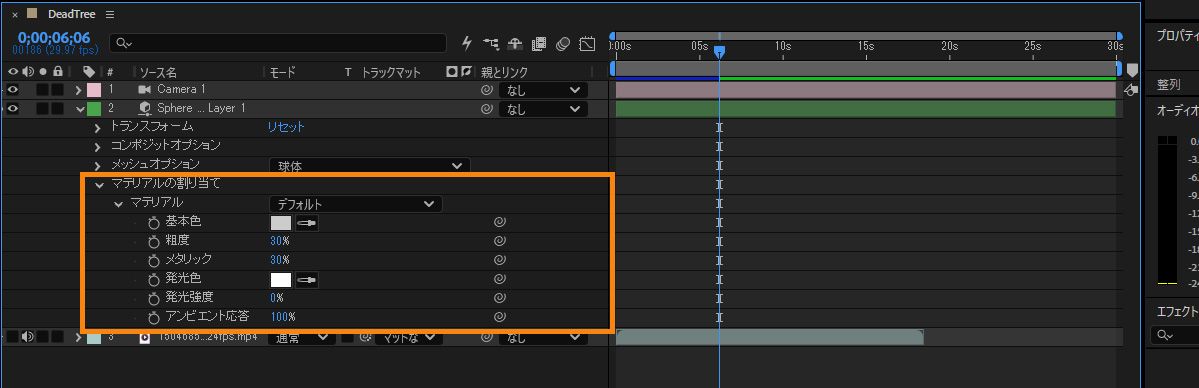
Task: Click stopwatch for アンビエント応答 property
Action: click(154, 317)
